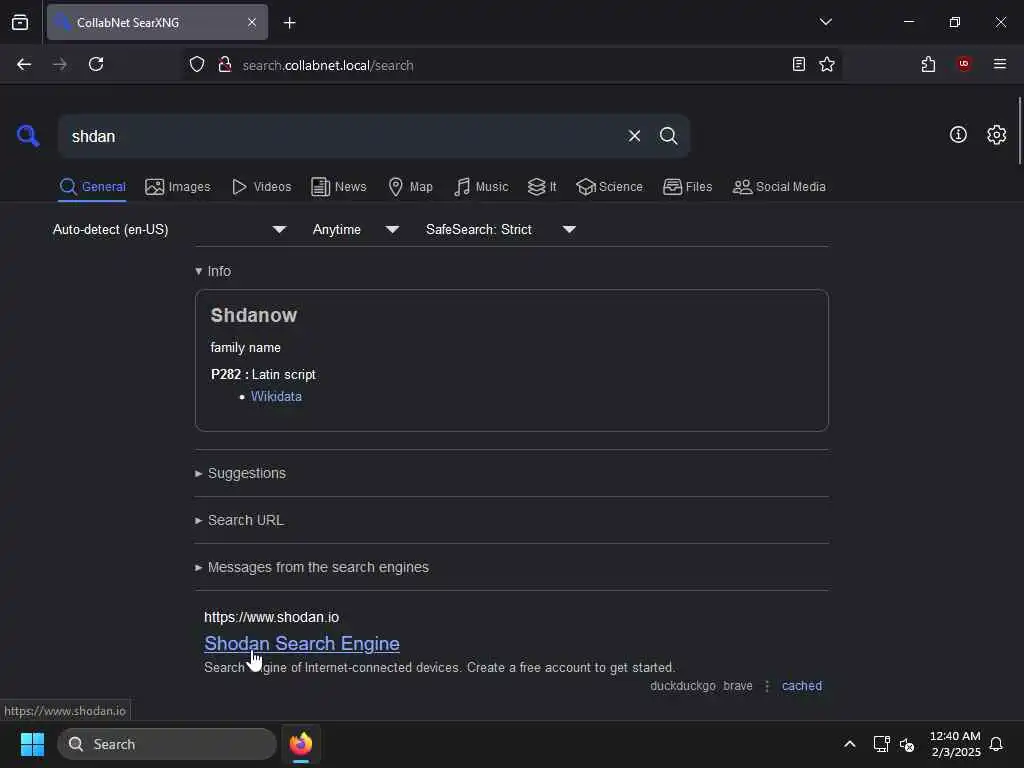
Task: Open uBlock Origin extension icon
Action: [964, 64]
